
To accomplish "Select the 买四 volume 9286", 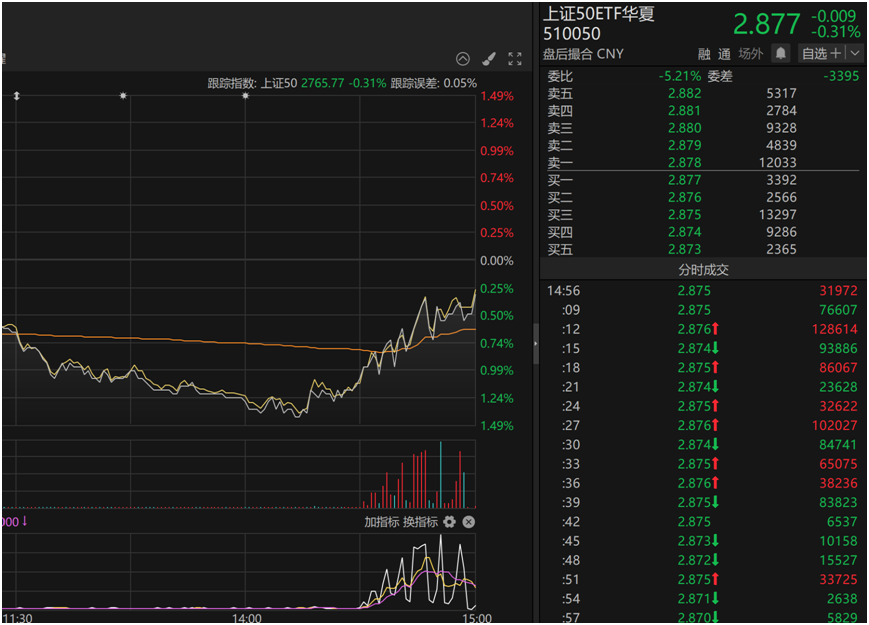I will pyautogui.click(x=781, y=232).
